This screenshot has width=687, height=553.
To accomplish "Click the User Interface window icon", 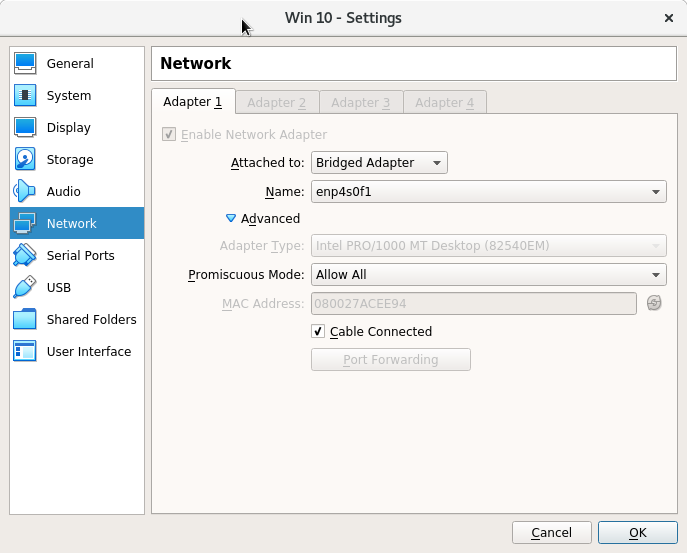I will pos(25,351).
